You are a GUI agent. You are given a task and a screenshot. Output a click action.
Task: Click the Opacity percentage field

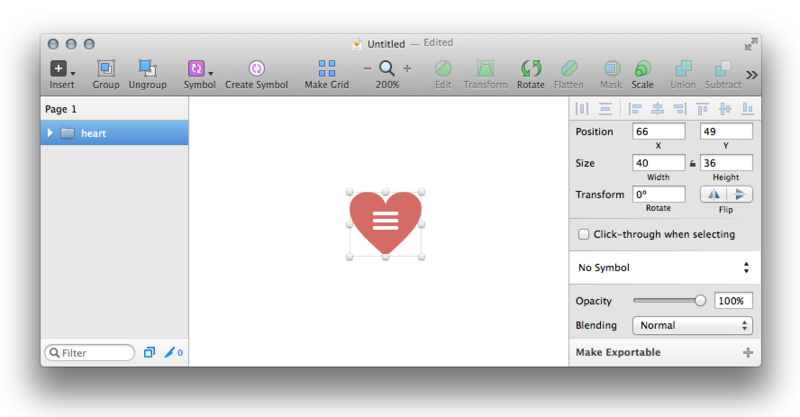click(733, 301)
